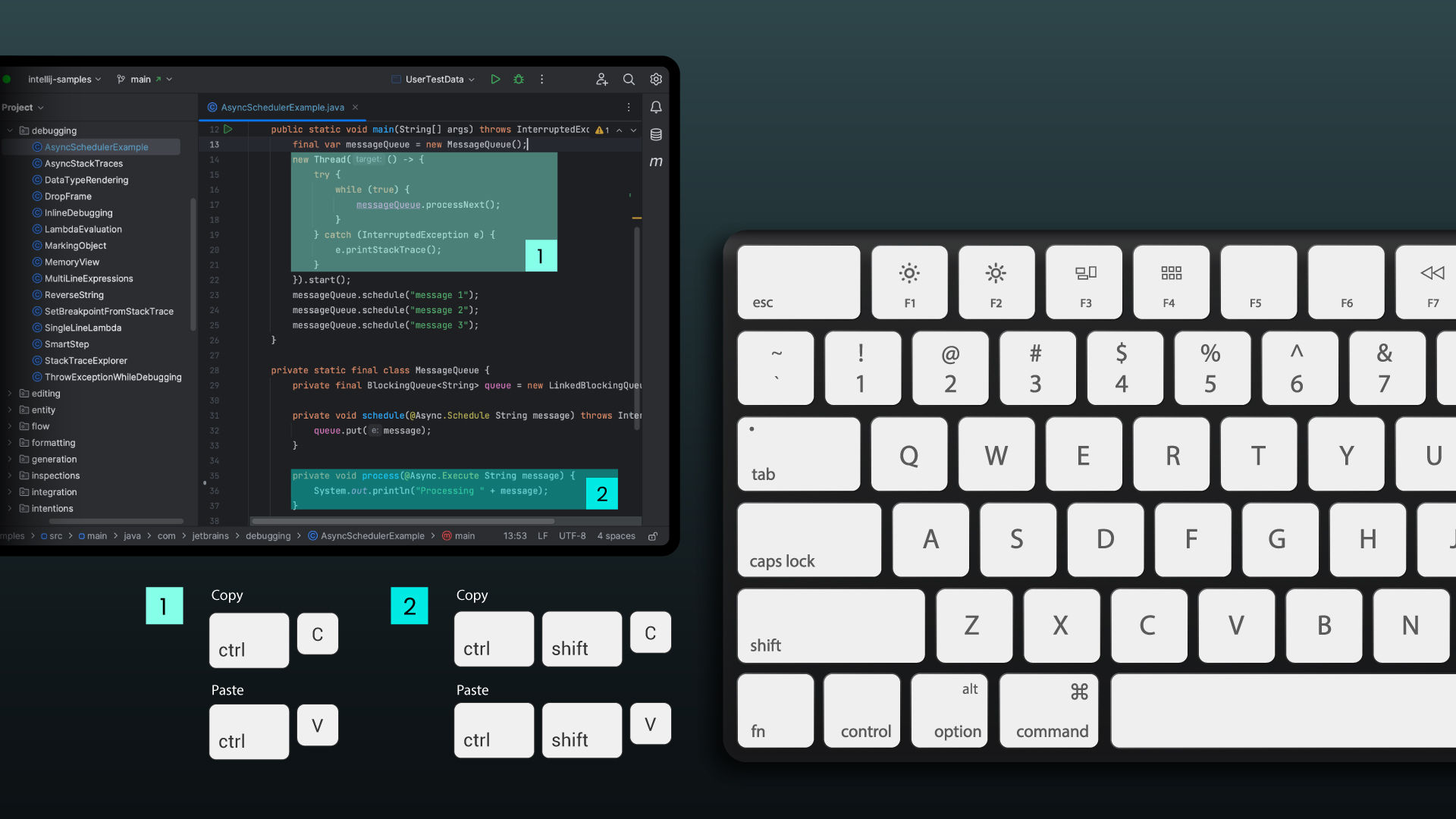Toggle the read-only lock icon in status bar
This screenshot has height=819, width=1456.
click(653, 536)
